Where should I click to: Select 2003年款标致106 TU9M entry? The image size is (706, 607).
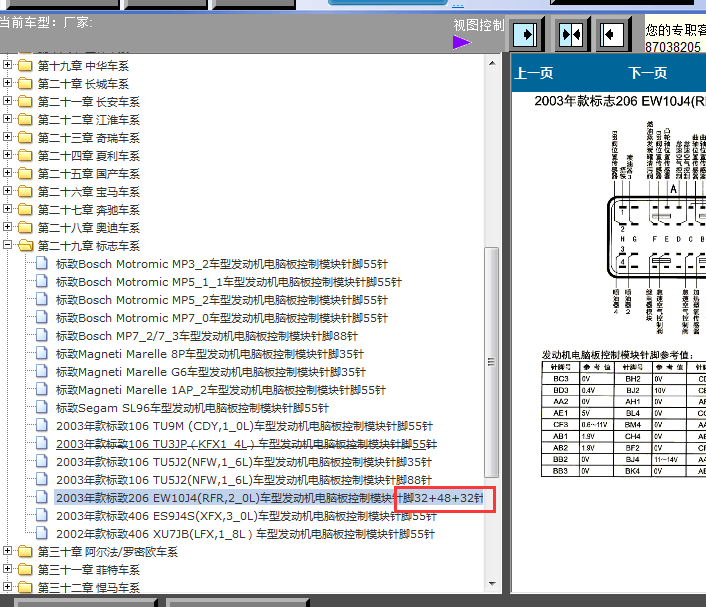point(244,426)
